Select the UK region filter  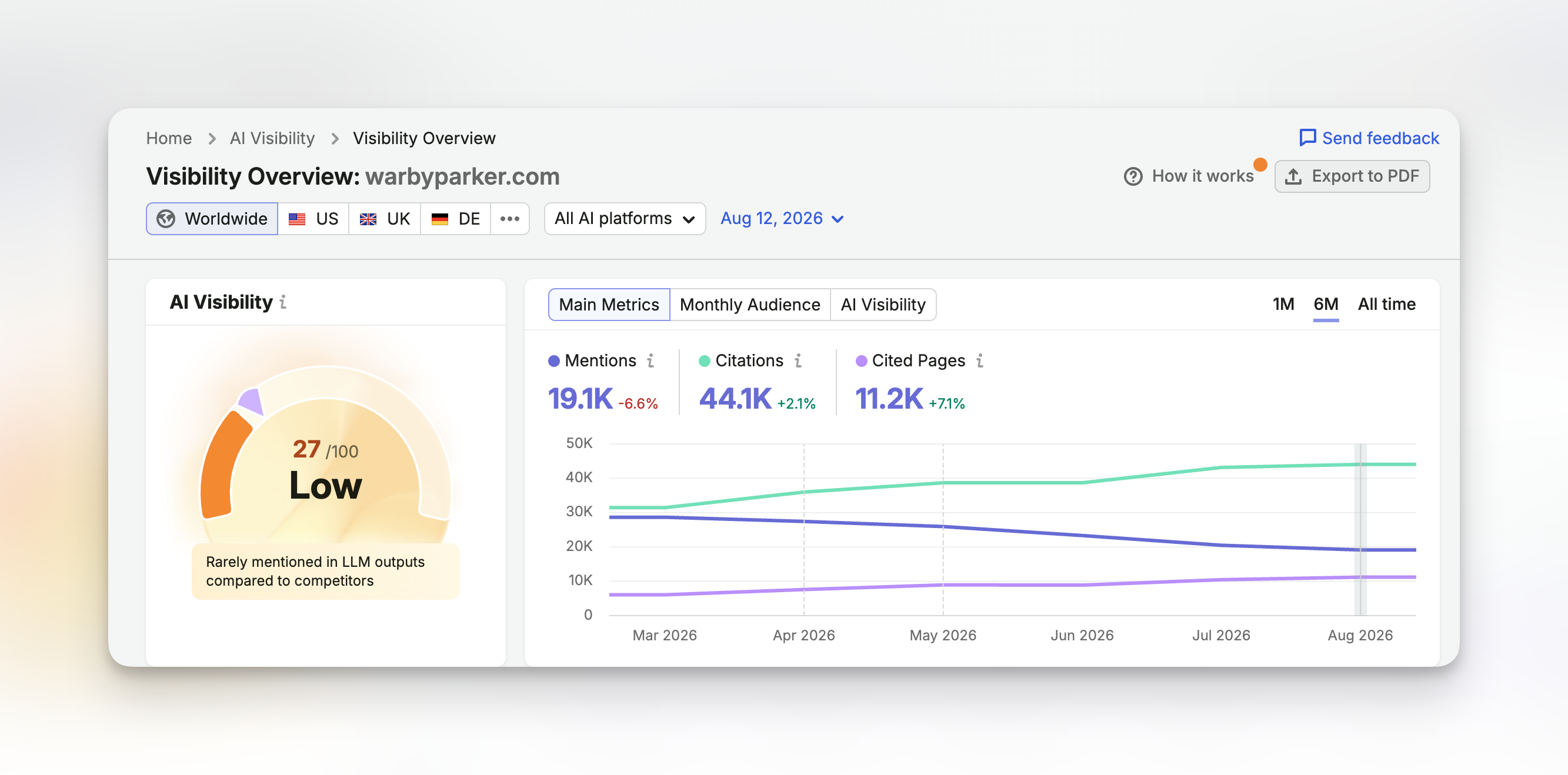pyautogui.click(x=385, y=219)
